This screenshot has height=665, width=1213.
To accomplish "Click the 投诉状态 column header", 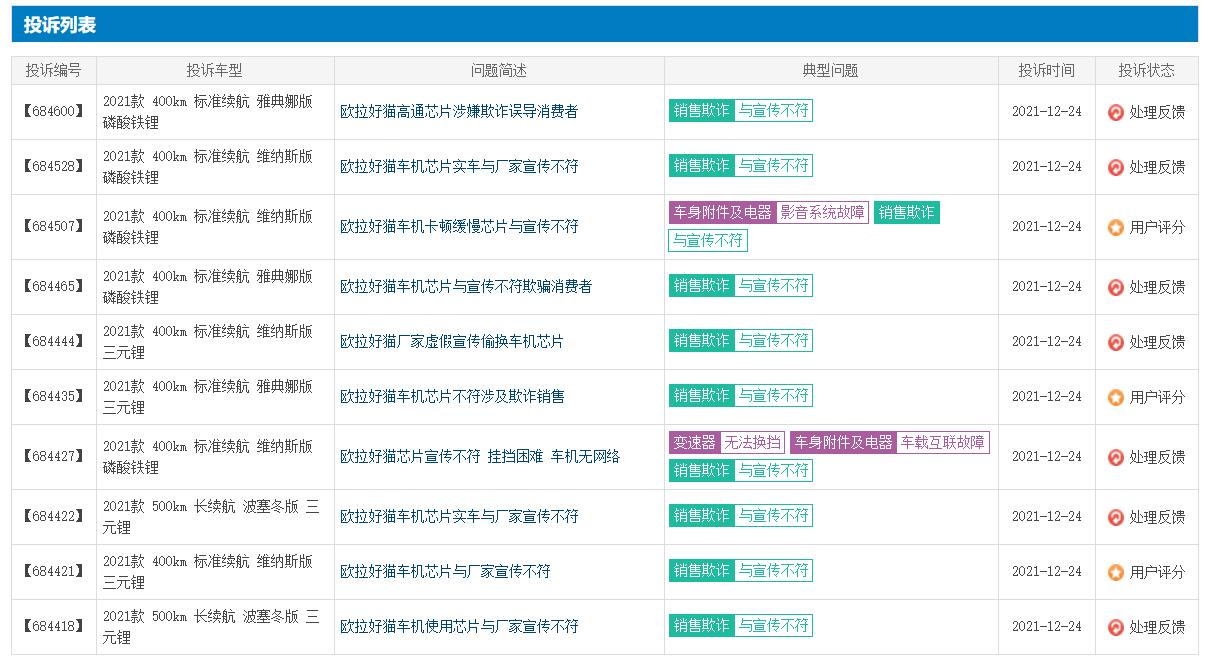I will pyautogui.click(x=1147, y=71).
